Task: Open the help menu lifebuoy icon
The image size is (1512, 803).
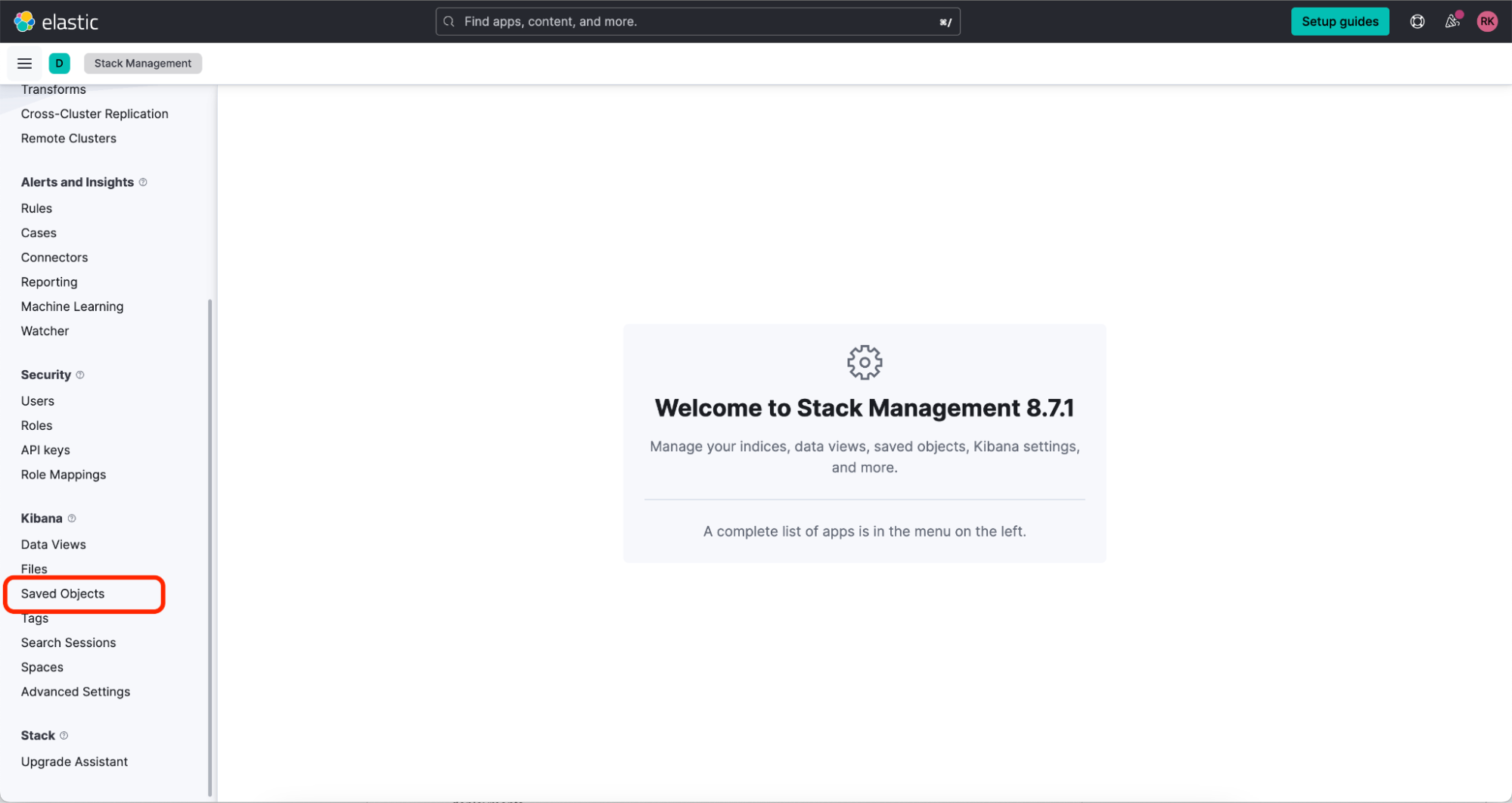Action: [x=1417, y=21]
